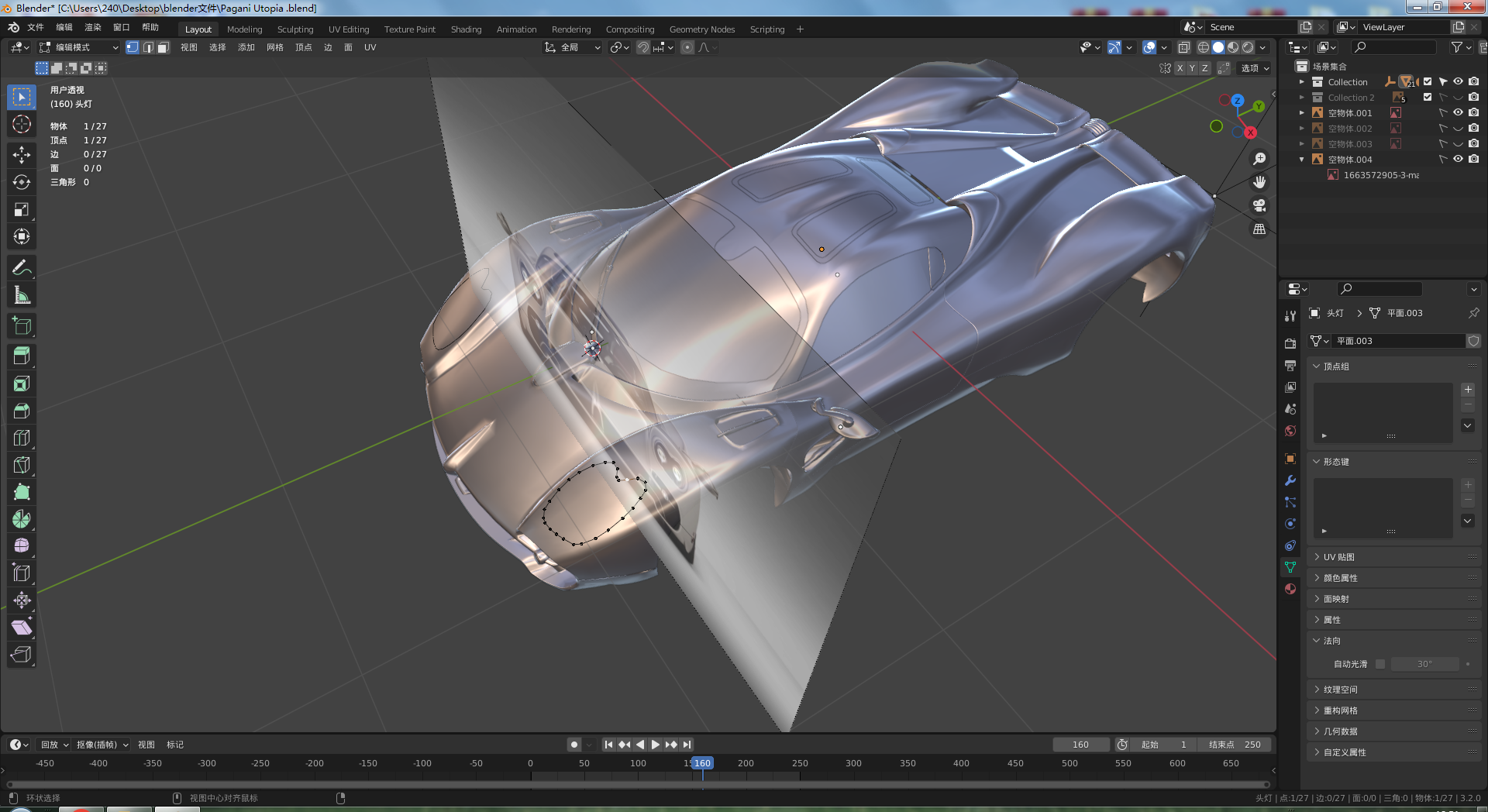Open the 编辑模式 mode dropdown
Image resolution: width=1488 pixels, height=812 pixels.
pos(80,47)
